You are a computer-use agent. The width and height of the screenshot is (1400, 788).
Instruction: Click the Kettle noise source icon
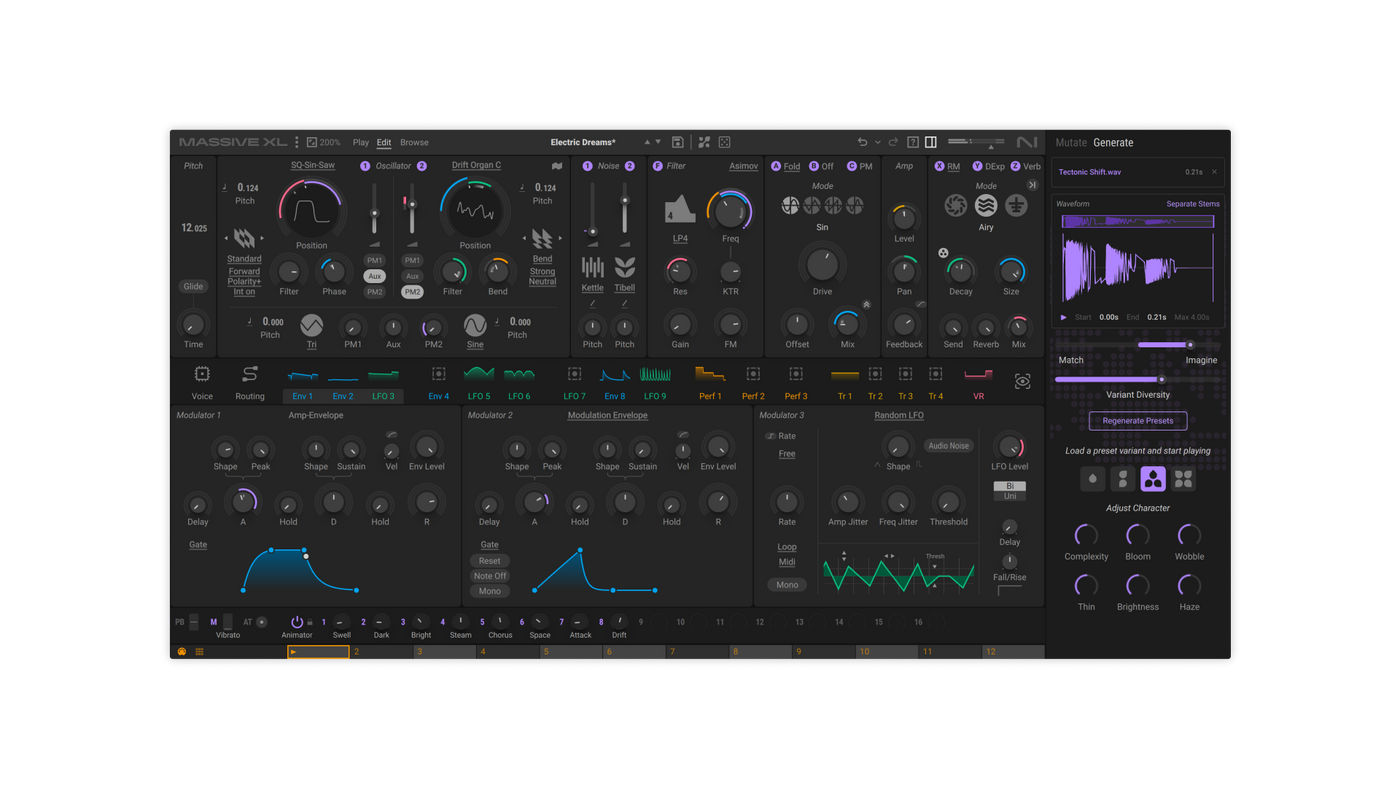click(x=593, y=267)
